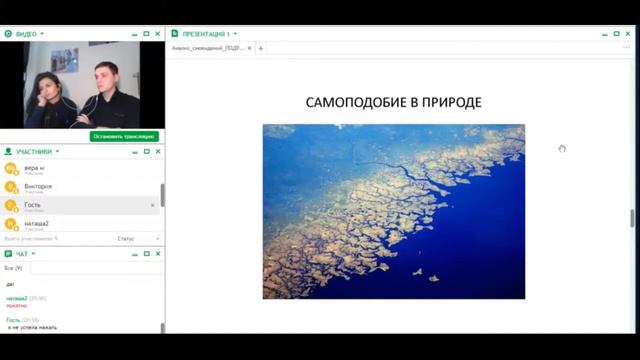
Task: Maximize the Чат panel
Action: [147, 254]
